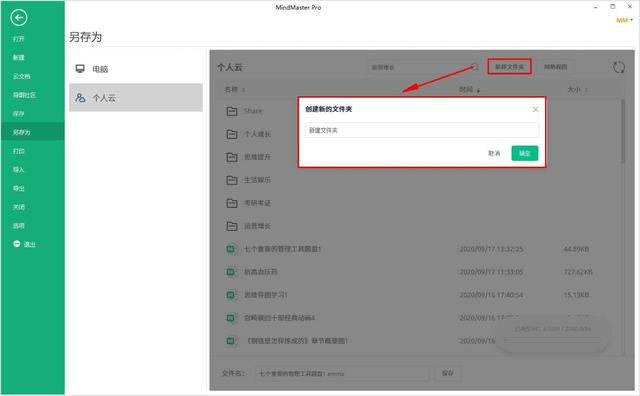Click timestamp 2020/09/16 17:40:54
Image resolution: width=640 pixels, height=396 pixels.
point(491,295)
